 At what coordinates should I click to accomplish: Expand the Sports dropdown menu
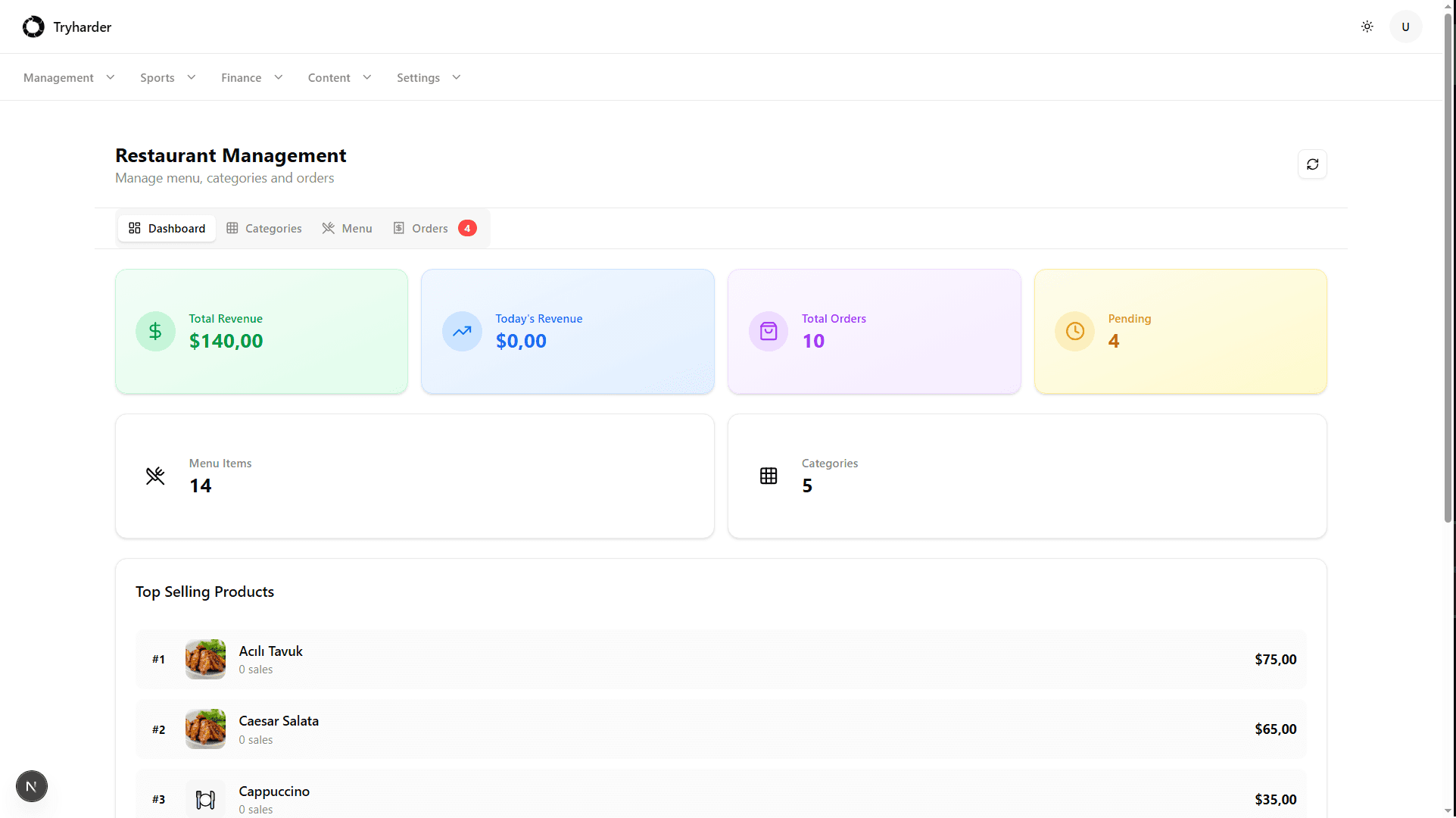click(167, 77)
